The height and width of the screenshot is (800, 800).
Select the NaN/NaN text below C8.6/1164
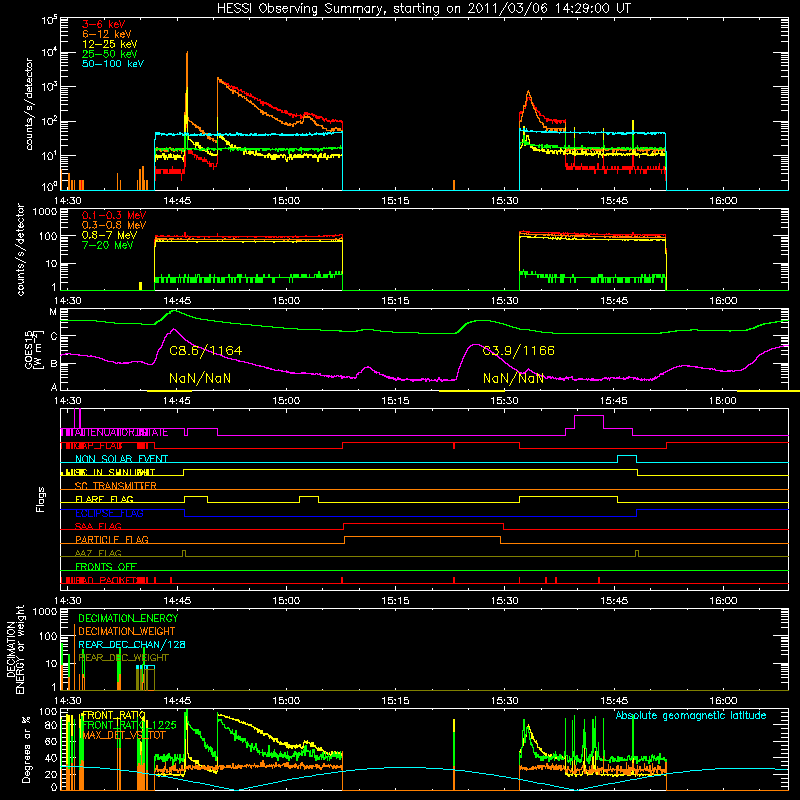(200, 378)
